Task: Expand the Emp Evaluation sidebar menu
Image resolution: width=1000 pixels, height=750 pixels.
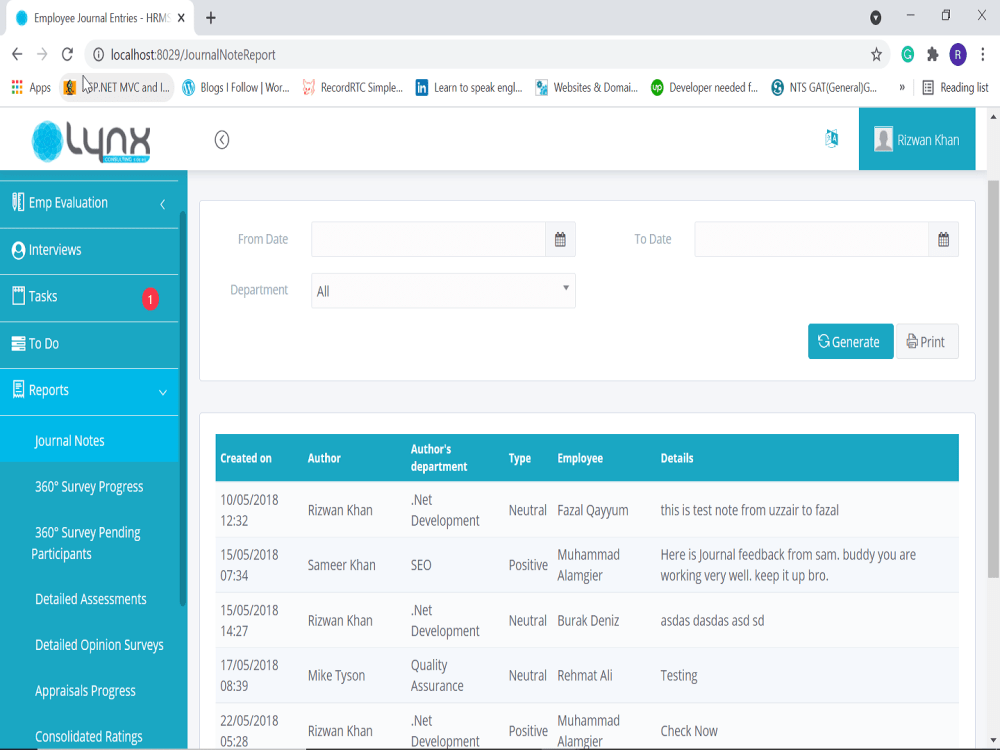Action: (89, 203)
